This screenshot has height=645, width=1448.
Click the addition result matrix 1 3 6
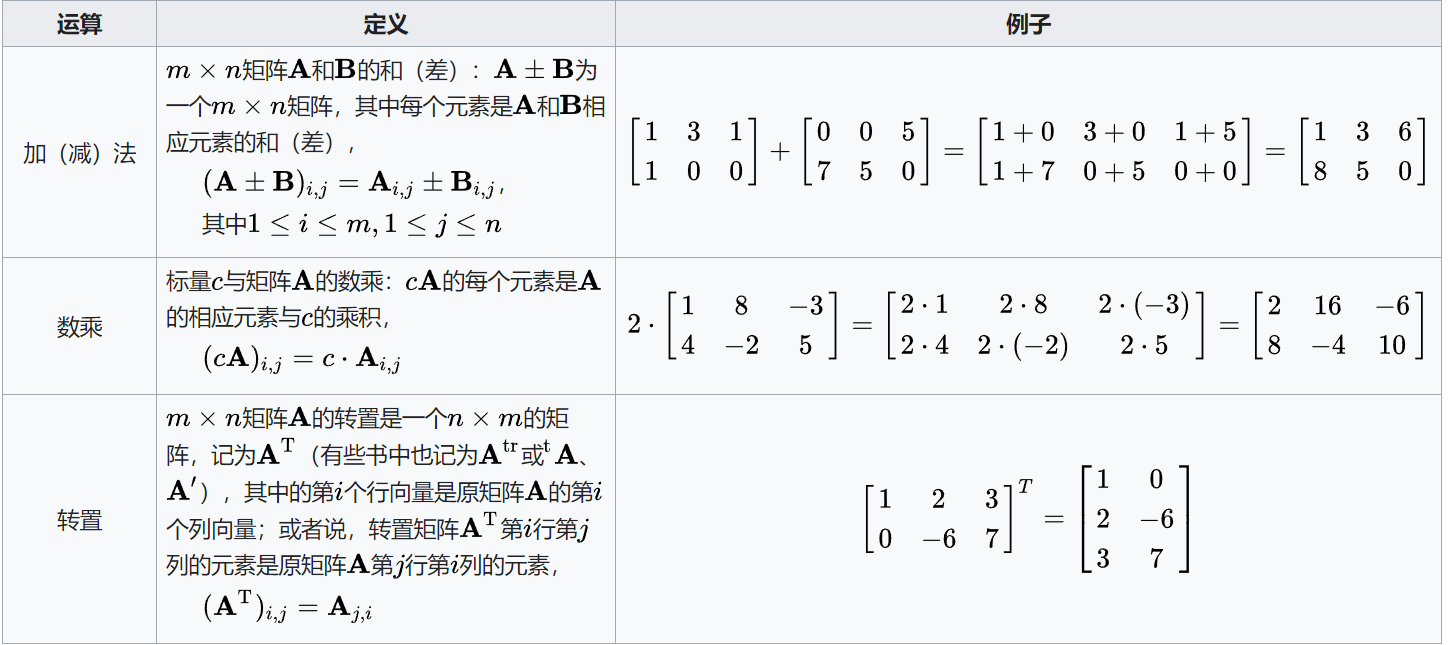click(x=1362, y=151)
